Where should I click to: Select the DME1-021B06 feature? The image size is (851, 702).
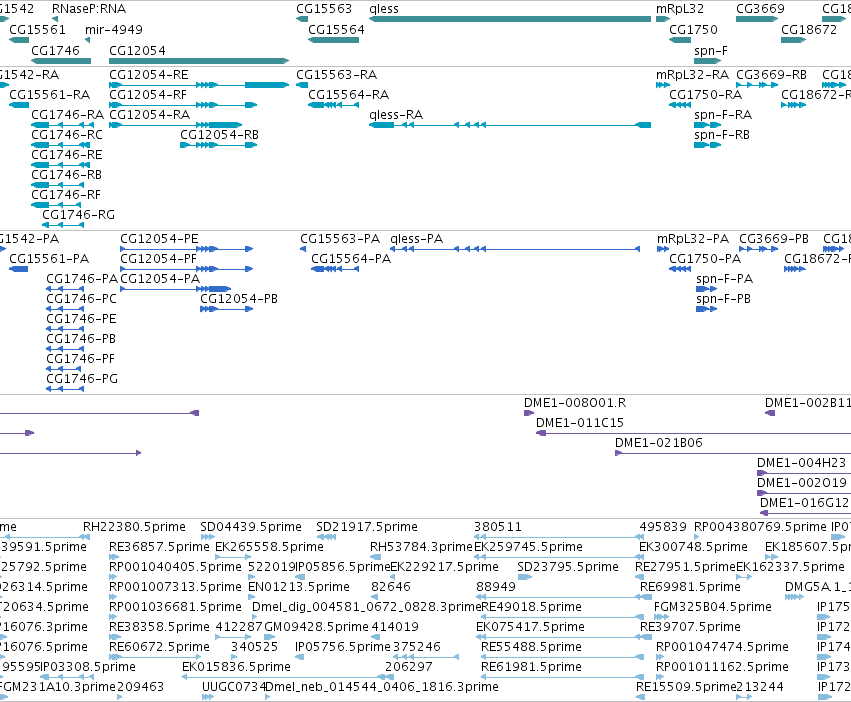pos(733,453)
